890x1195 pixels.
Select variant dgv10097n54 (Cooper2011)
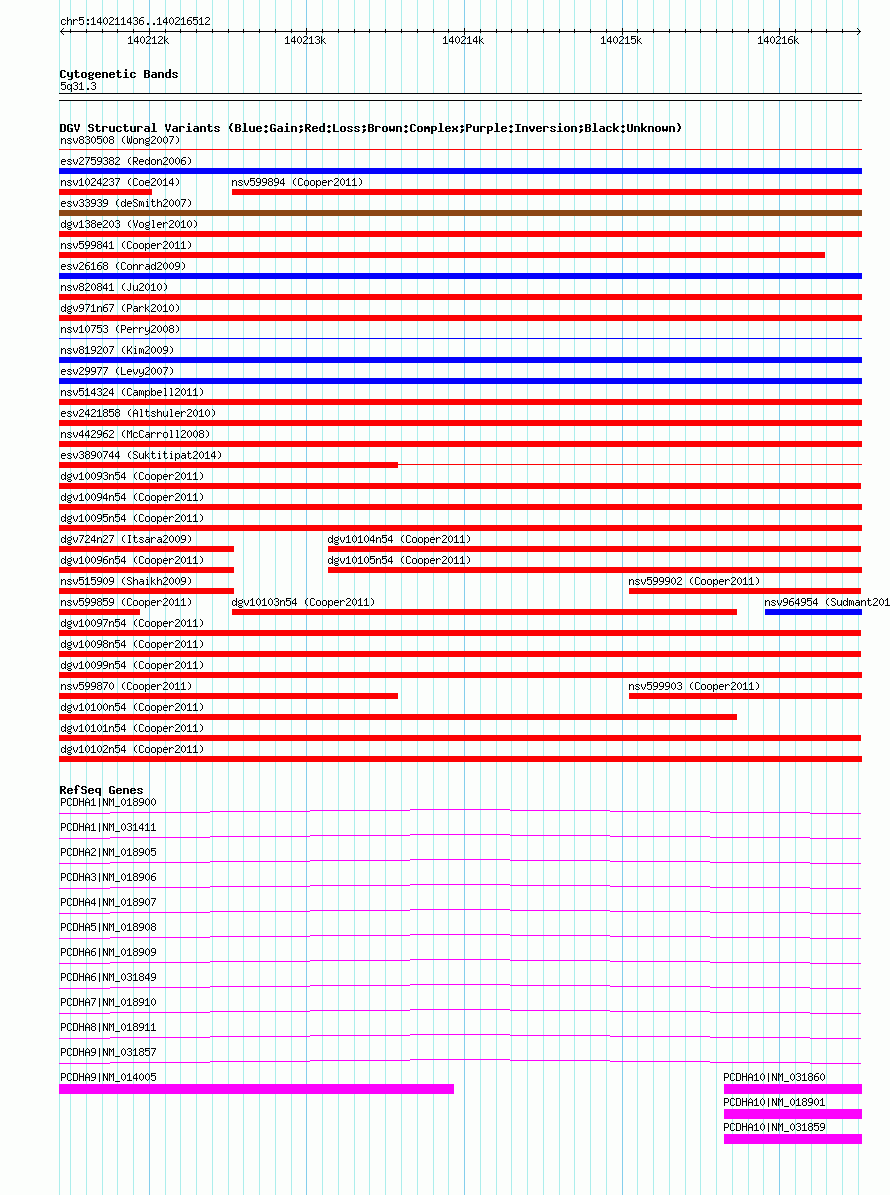pyautogui.click(x=133, y=623)
